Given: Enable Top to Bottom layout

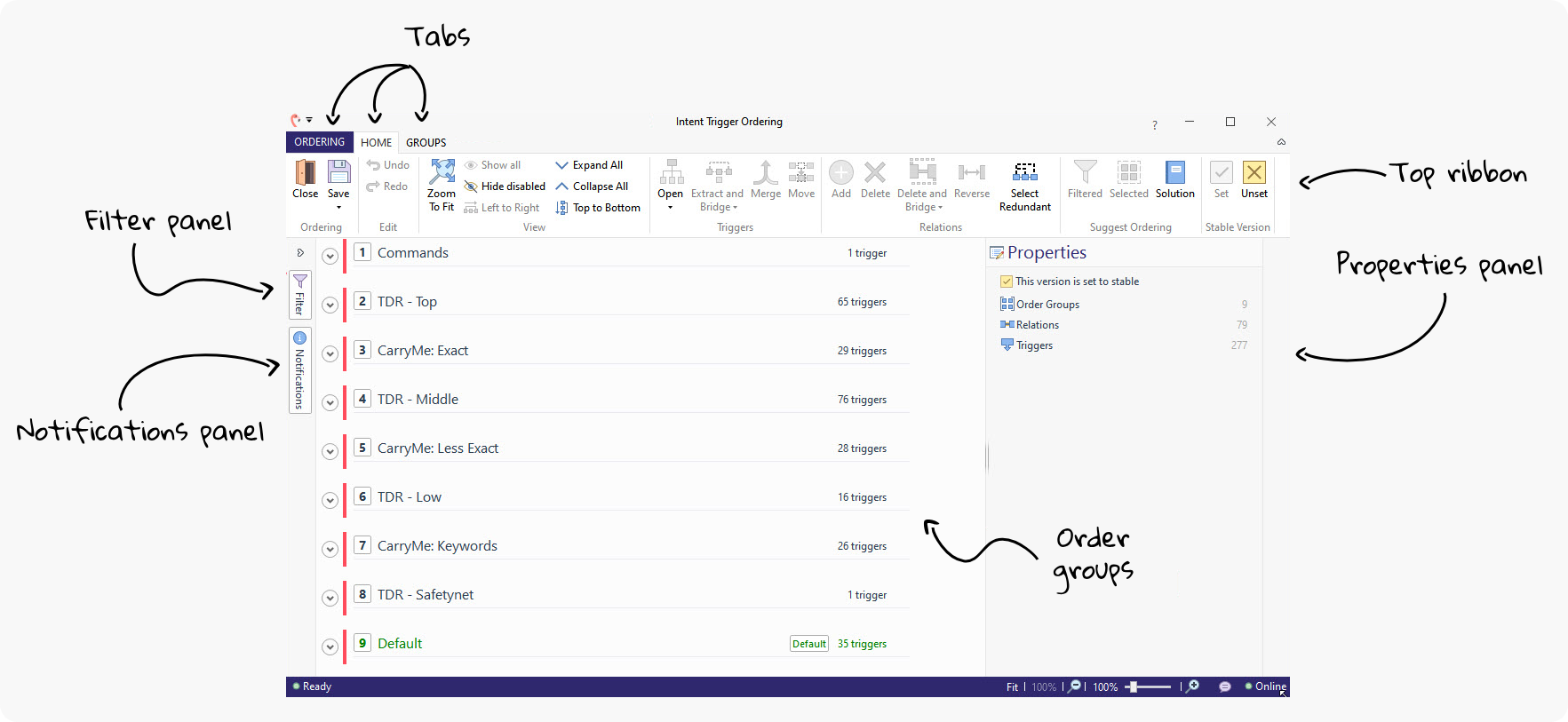Looking at the screenshot, I should click(x=598, y=208).
